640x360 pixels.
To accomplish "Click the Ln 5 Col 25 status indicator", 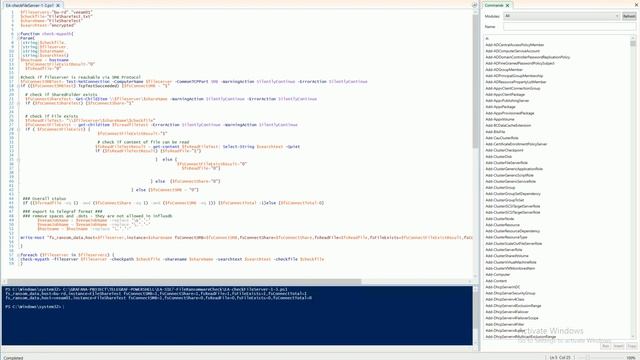I will click(560, 358).
